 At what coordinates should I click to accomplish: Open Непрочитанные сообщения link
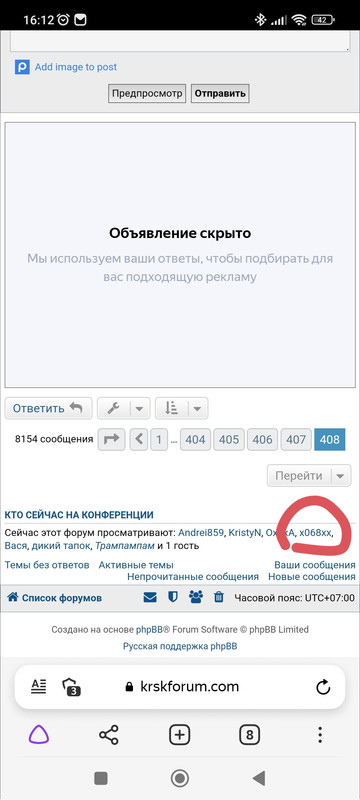(x=193, y=577)
